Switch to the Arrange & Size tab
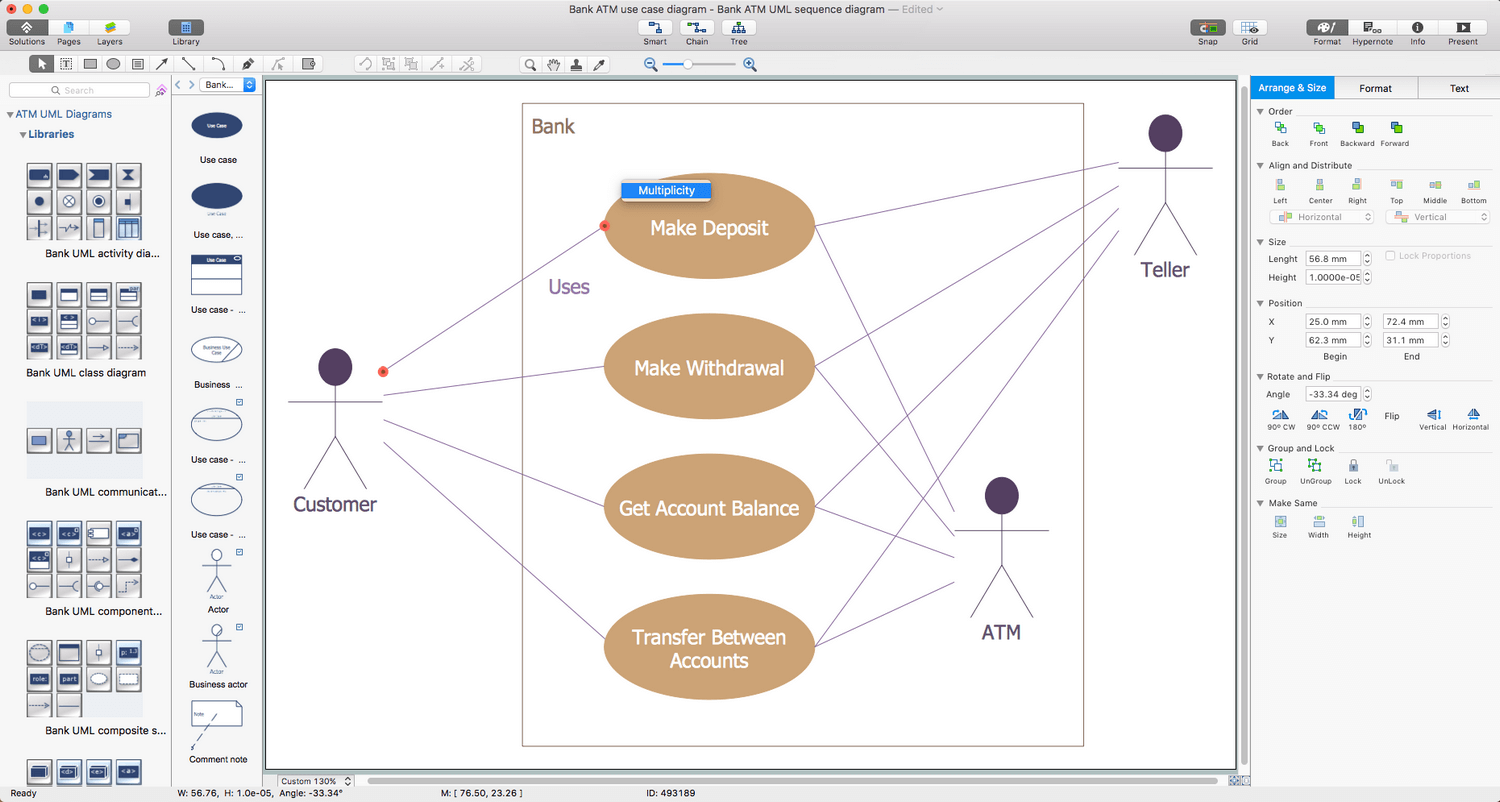The image size is (1500, 802). coord(1292,88)
